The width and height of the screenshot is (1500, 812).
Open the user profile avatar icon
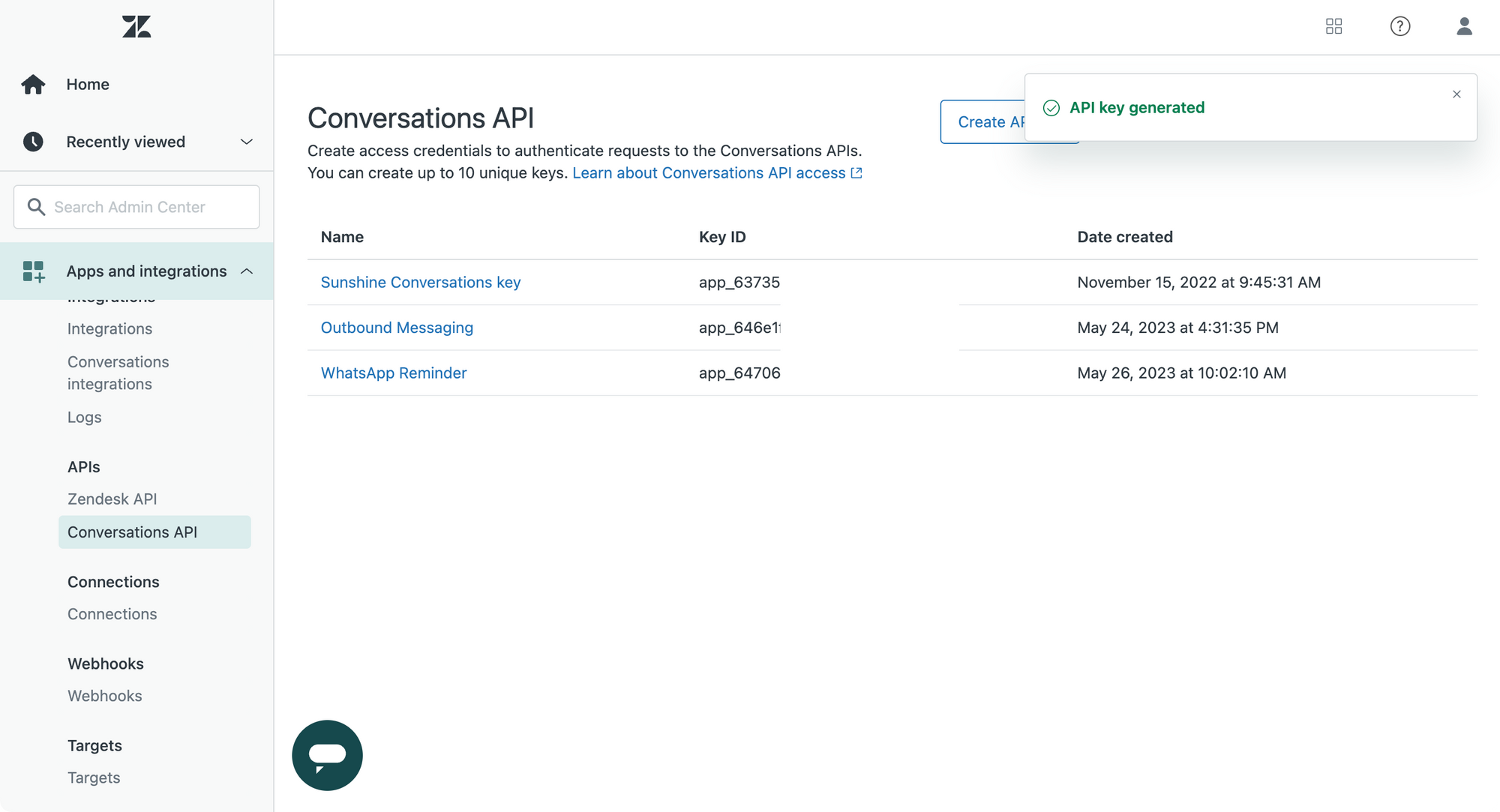[1464, 27]
